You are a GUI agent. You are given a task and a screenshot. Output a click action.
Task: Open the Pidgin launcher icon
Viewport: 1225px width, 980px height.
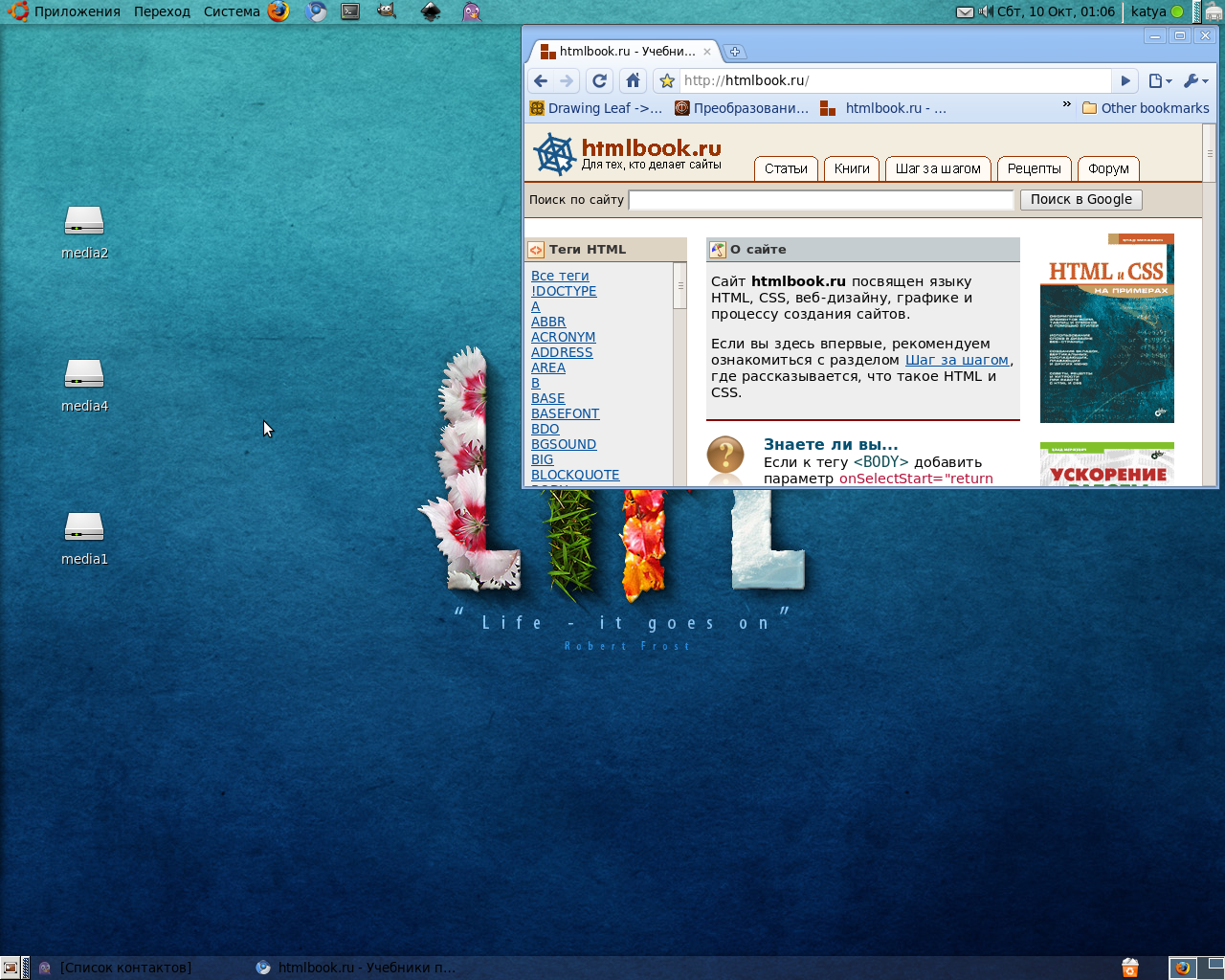pos(471,11)
